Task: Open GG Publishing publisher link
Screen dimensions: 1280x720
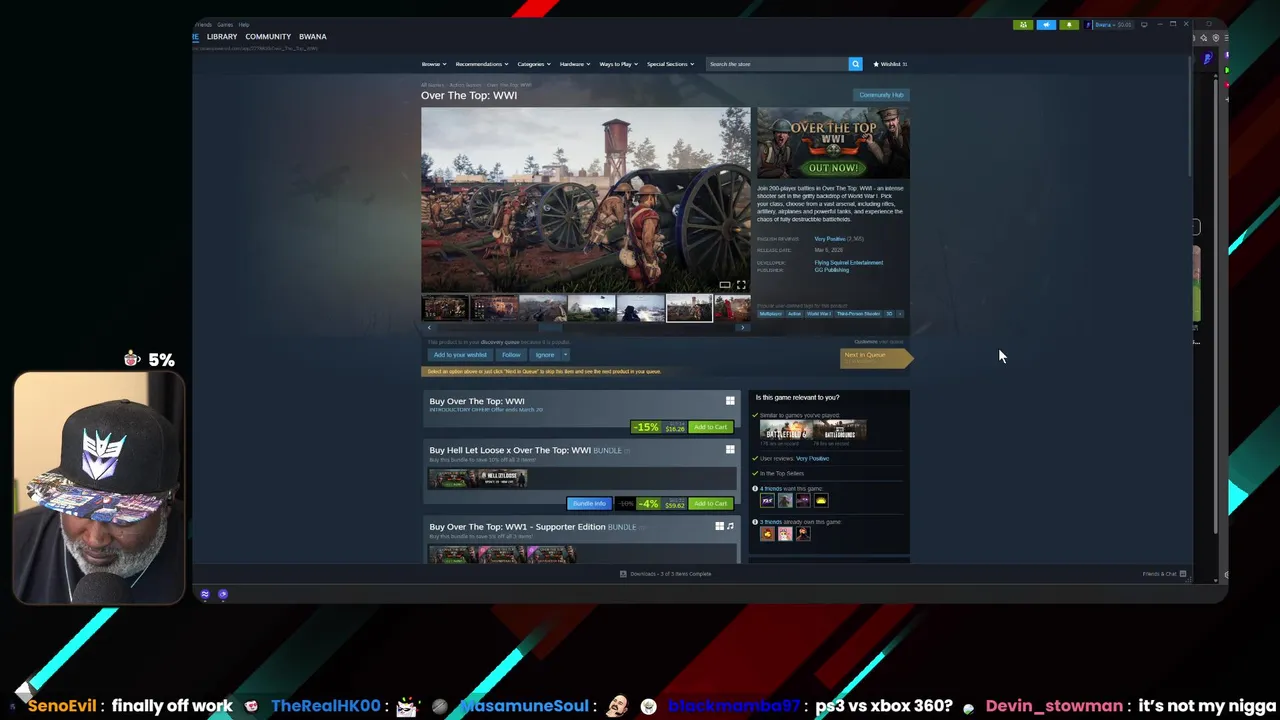Action: coord(832,270)
